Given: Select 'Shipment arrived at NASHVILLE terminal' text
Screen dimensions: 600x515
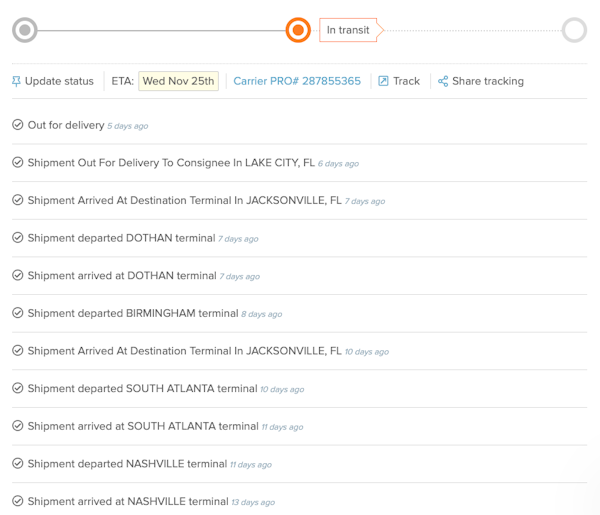Looking at the screenshot, I should click(x=128, y=501).
